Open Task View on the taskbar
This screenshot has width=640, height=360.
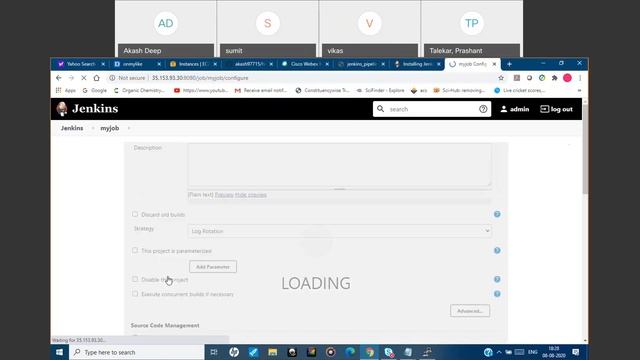click(214, 352)
